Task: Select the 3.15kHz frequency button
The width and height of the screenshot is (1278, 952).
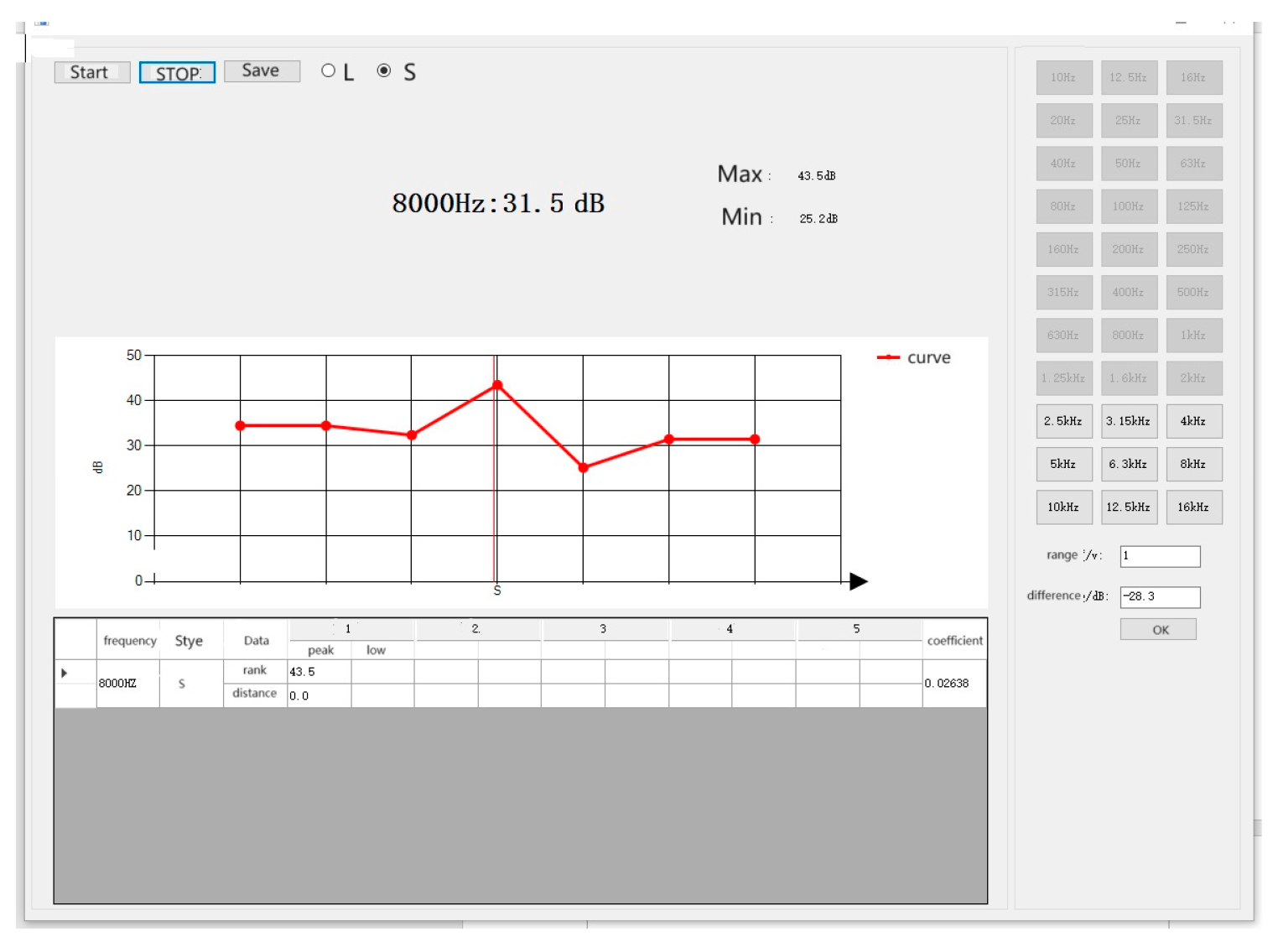Action: pyautogui.click(x=1129, y=421)
